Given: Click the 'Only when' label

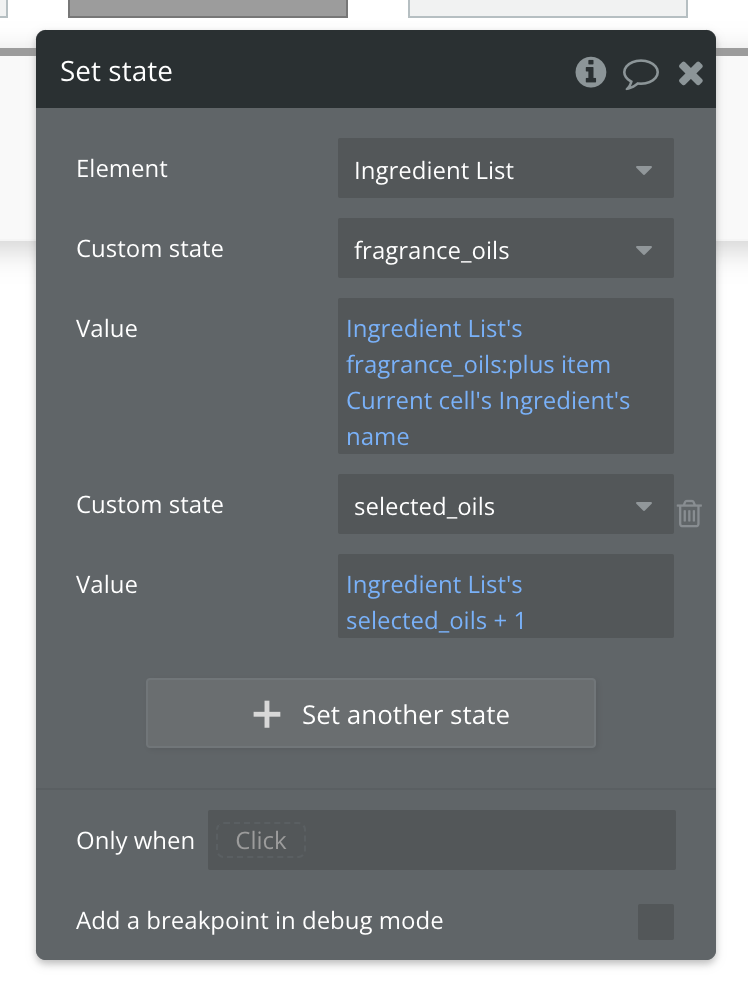Looking at the screenshot, I should click(135, 841).
